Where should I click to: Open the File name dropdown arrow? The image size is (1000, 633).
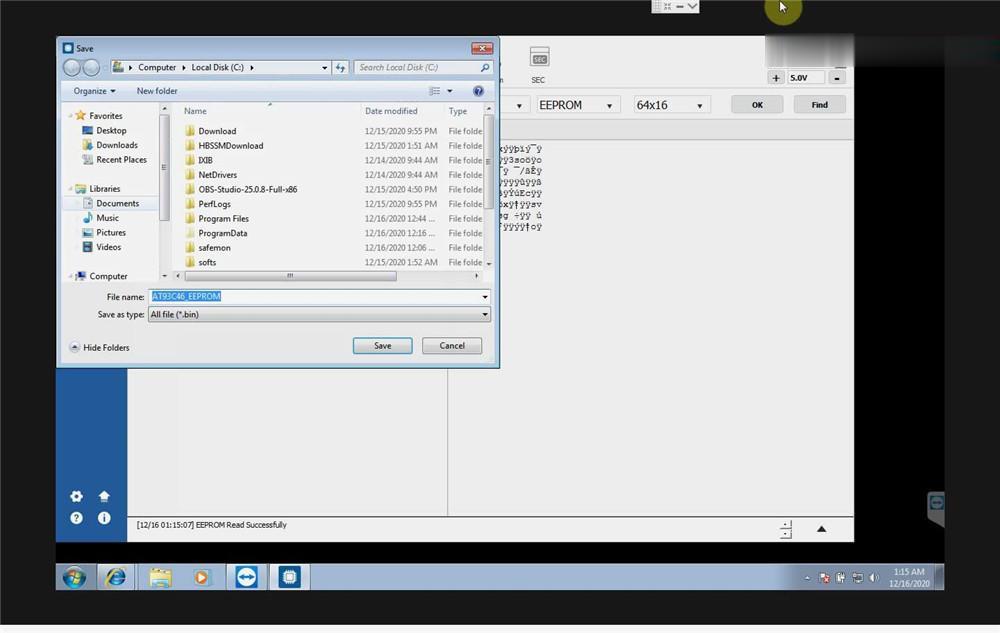(x=485, y=297)
